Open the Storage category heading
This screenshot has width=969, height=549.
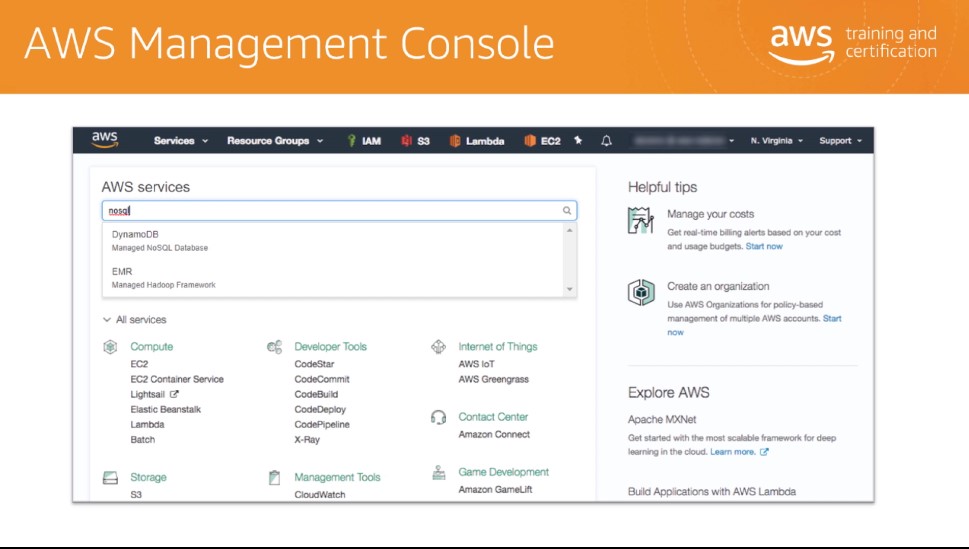pyautogui.click(x=148, y=477)
